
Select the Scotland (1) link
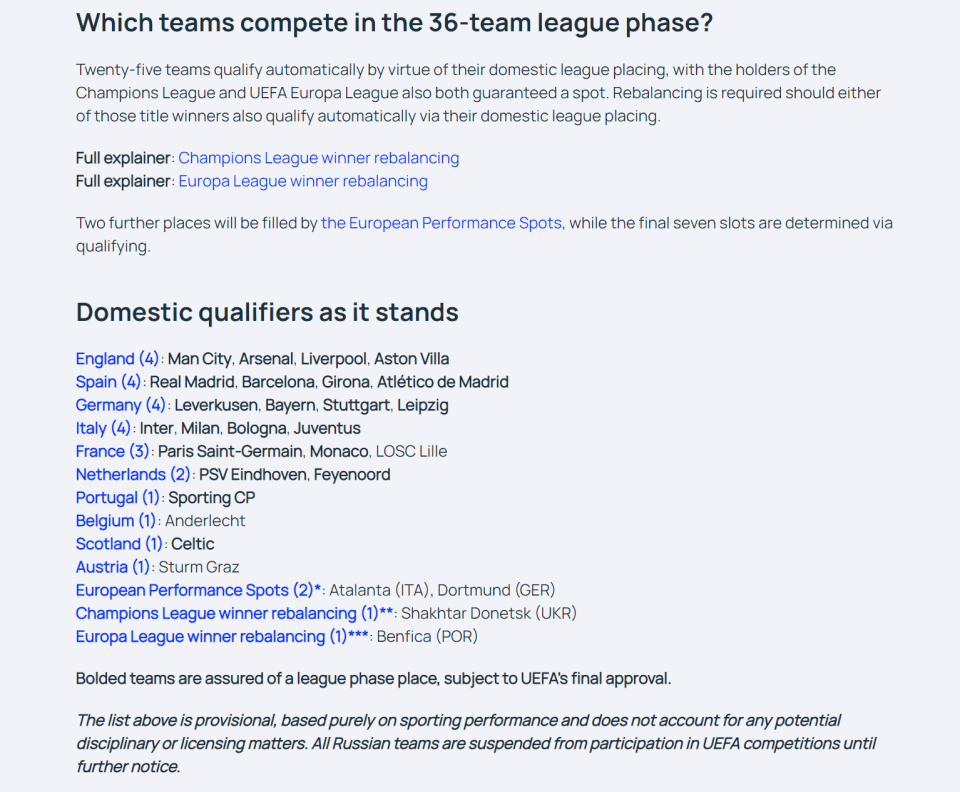click(x=119, y=544)
